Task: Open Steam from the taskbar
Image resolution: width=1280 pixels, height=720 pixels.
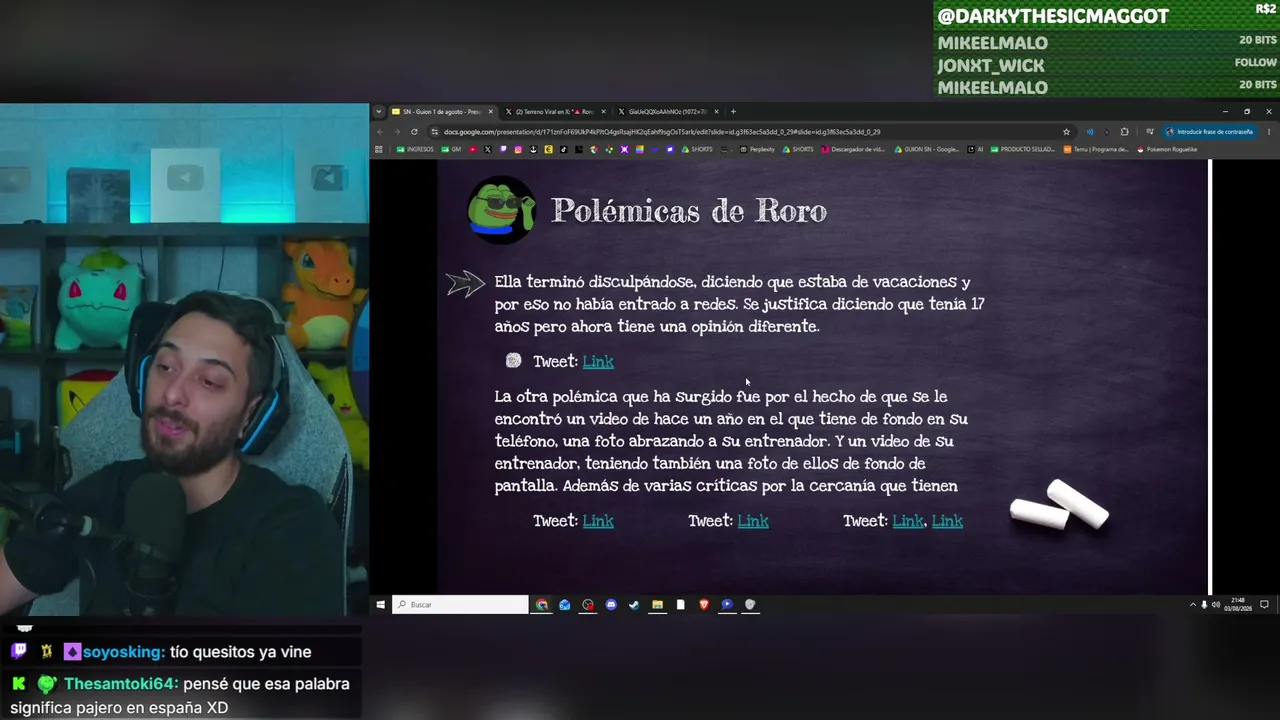Action: [634, 605]
